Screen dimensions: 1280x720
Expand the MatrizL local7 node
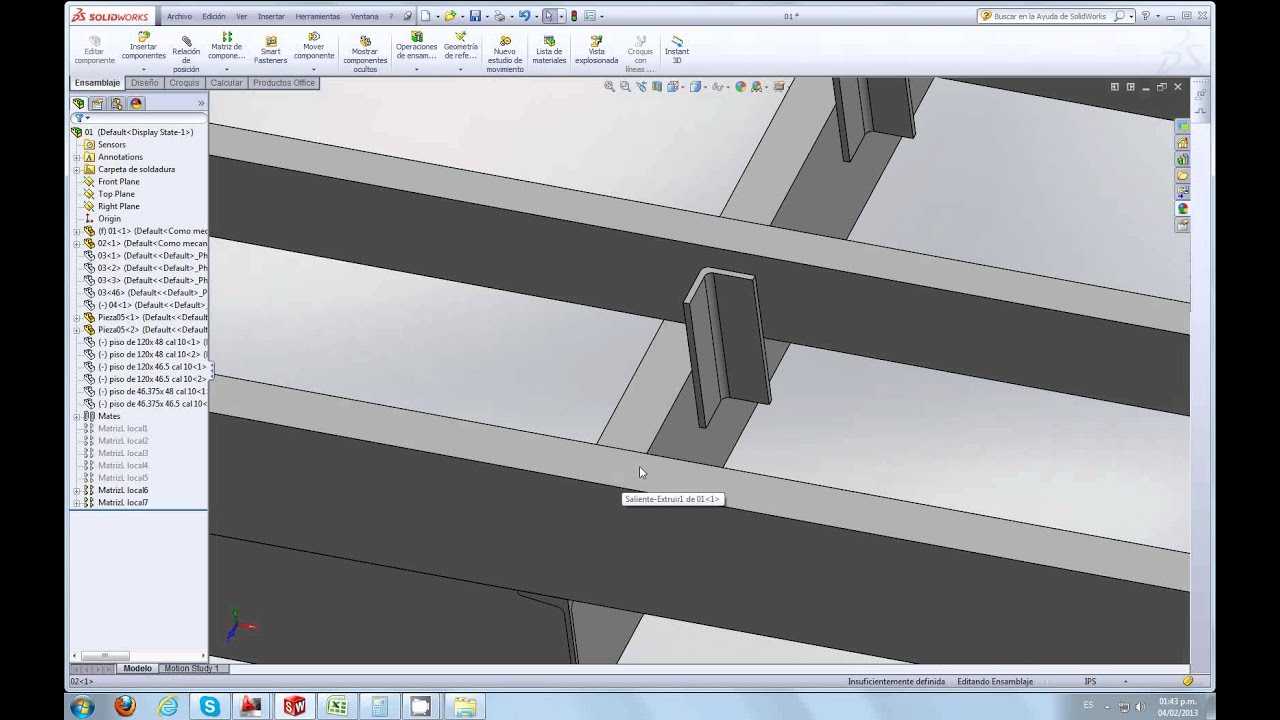point(77,502)
